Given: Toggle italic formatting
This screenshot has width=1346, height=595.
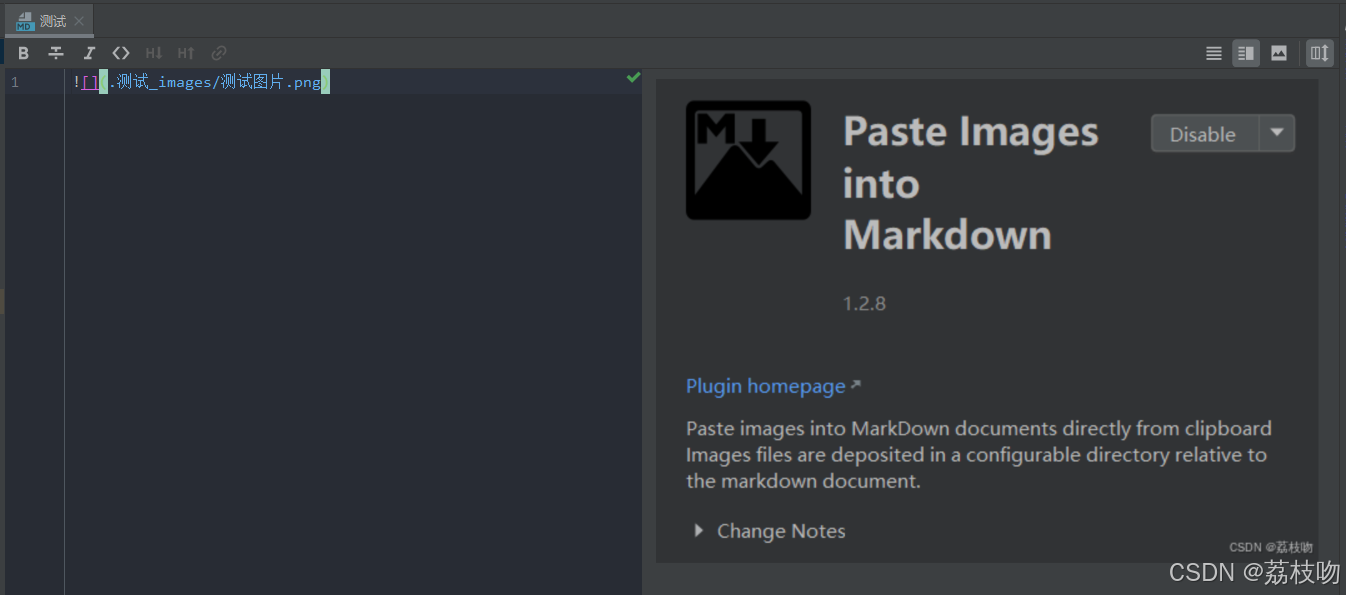Looking at the screenshot, I should tap(89, 53).
